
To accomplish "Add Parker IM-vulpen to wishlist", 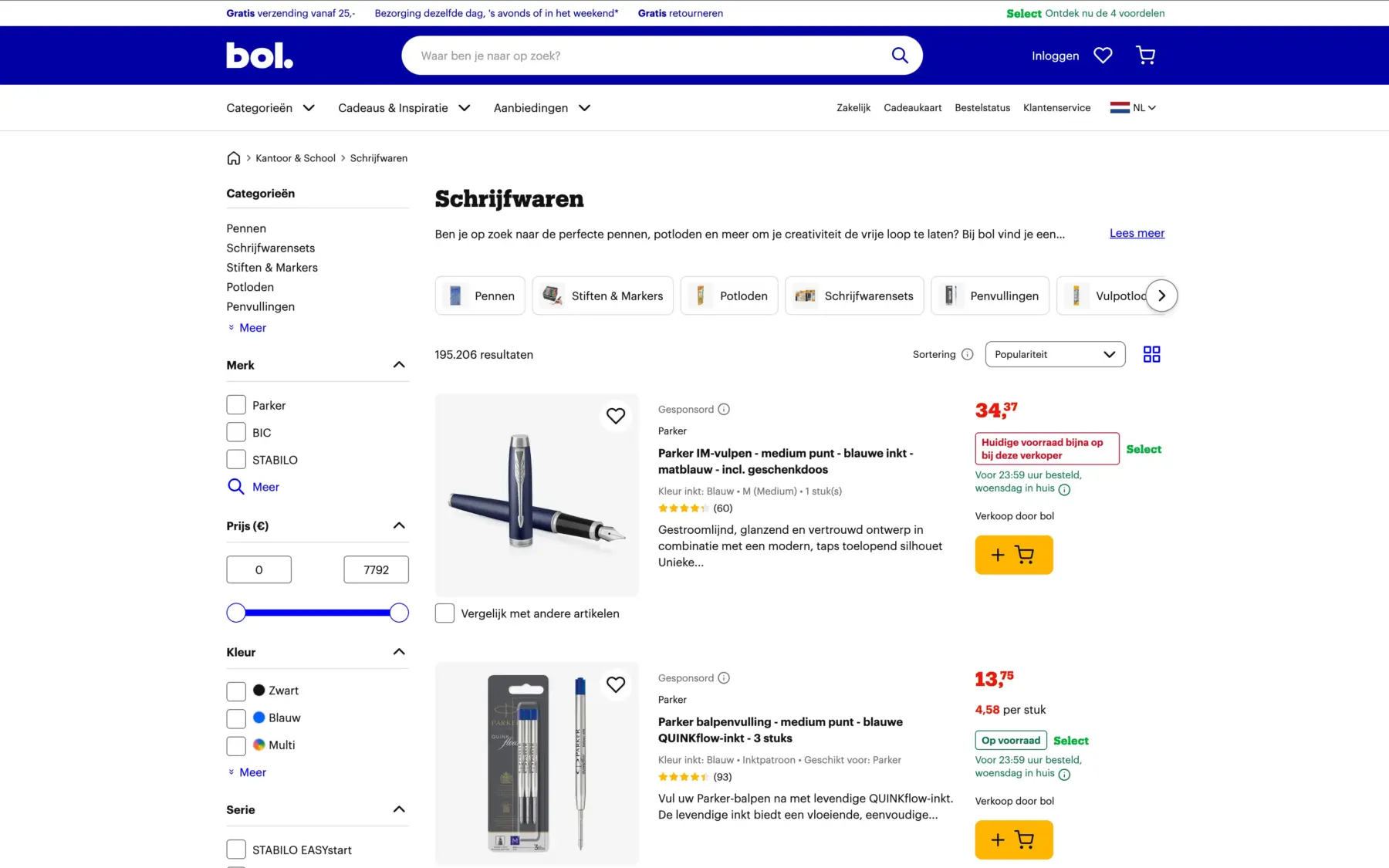I will pos(616,416).
